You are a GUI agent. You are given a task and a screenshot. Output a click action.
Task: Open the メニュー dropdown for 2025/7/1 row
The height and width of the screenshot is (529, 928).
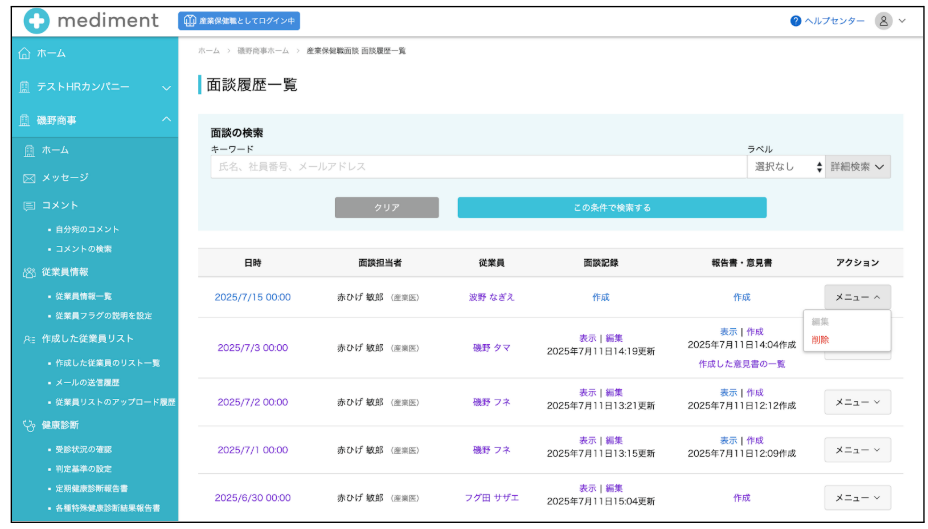tap(857, 450)
